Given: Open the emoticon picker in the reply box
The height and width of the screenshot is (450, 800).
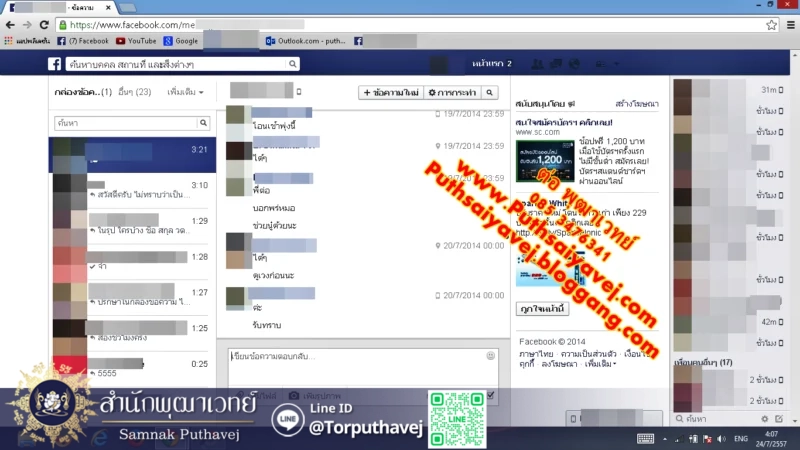Looking at the screenshot, I should click(x=491, y=356).
